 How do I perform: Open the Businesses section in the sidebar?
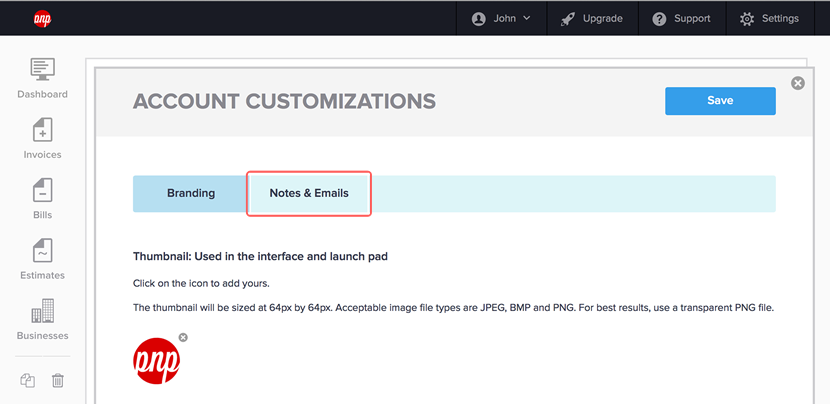42,320
